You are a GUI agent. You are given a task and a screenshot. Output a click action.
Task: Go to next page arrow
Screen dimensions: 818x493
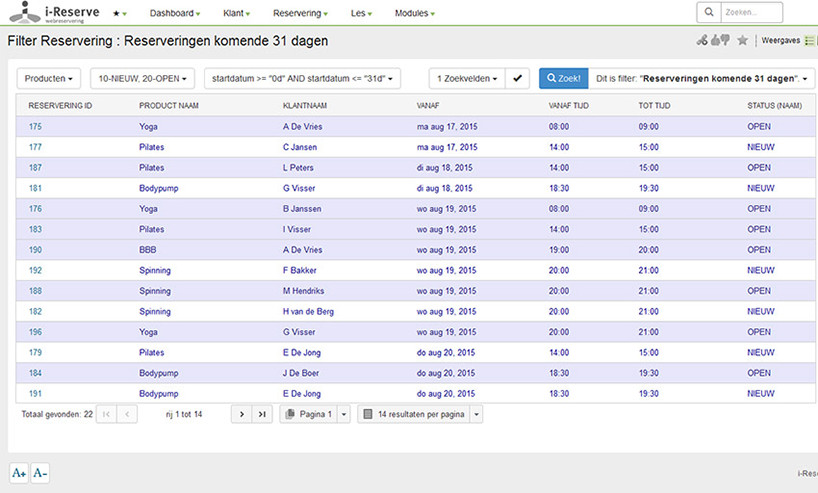240,414
